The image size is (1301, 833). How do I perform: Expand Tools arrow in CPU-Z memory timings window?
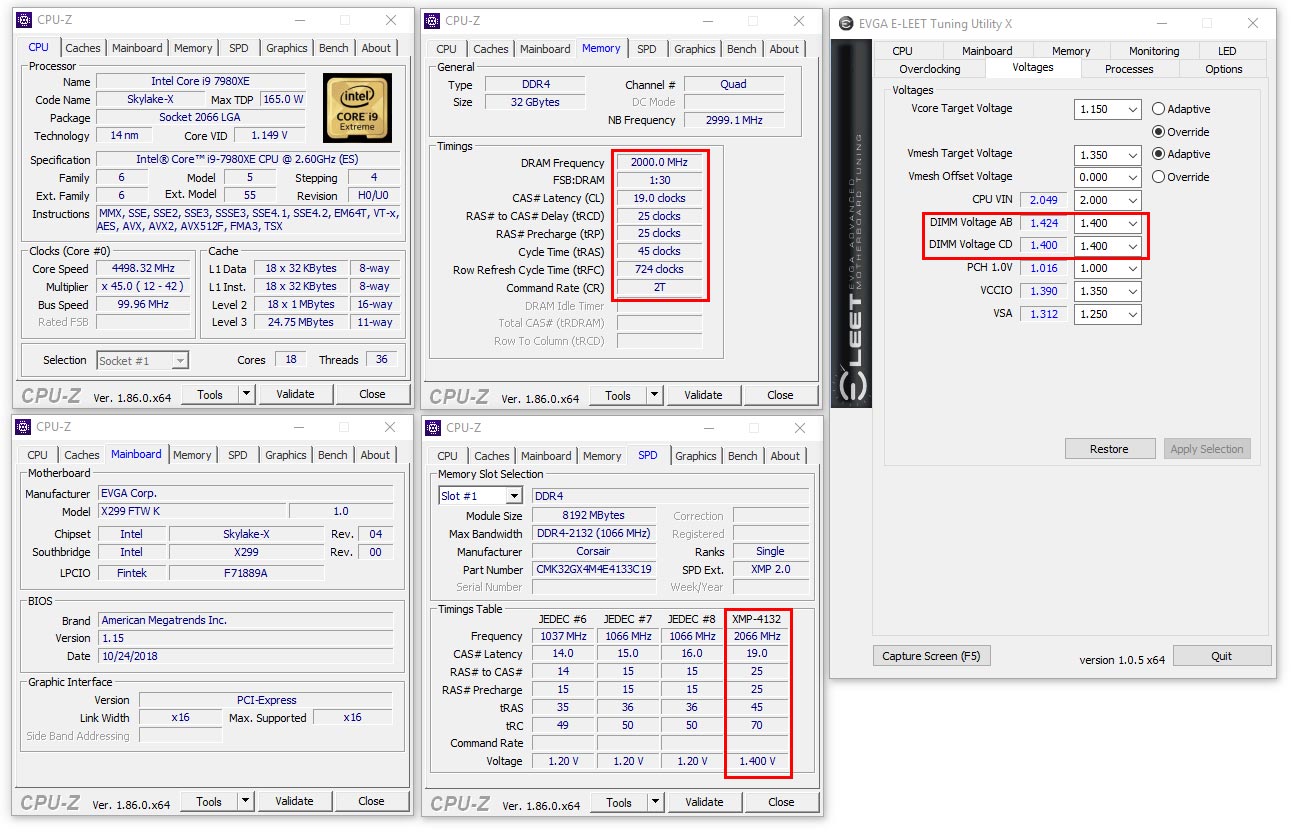tap(654, 395)
